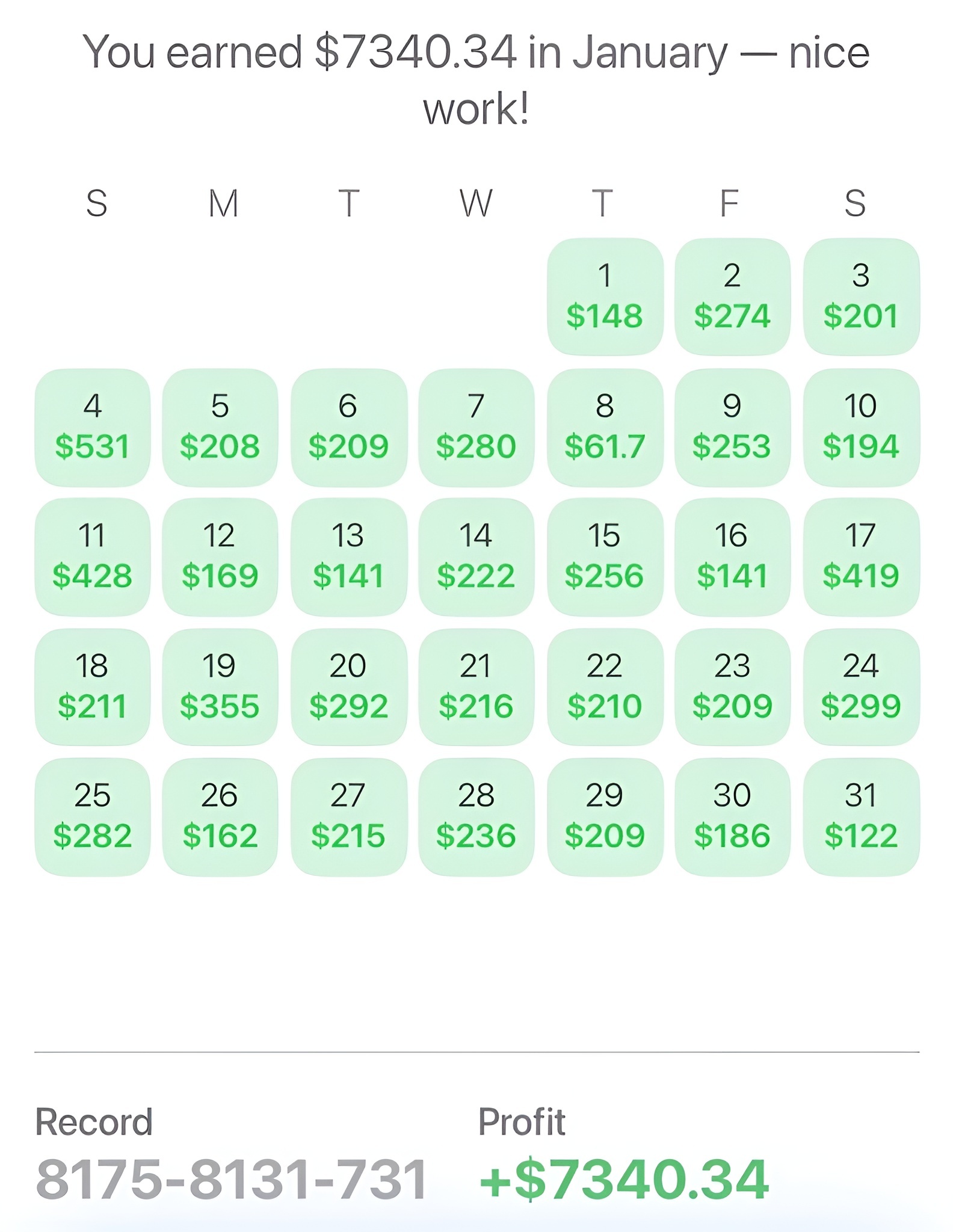The width and height of the screenshot is (953, 1232).
Task: Tap the January earnings headline text
Action: tap(476, 79)
